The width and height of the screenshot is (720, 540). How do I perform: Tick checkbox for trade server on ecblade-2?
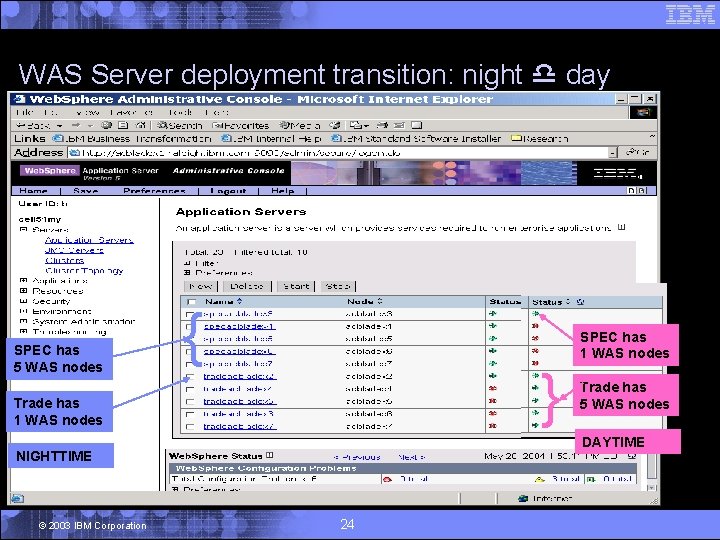point(190,377)
